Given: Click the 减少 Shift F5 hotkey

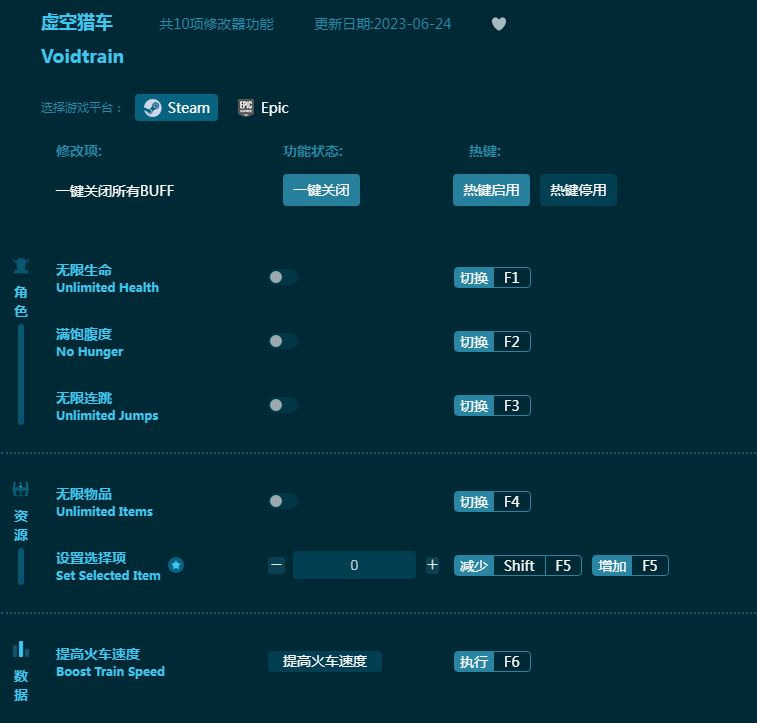Looking at the screenshot, I should [x=518, y=566].
